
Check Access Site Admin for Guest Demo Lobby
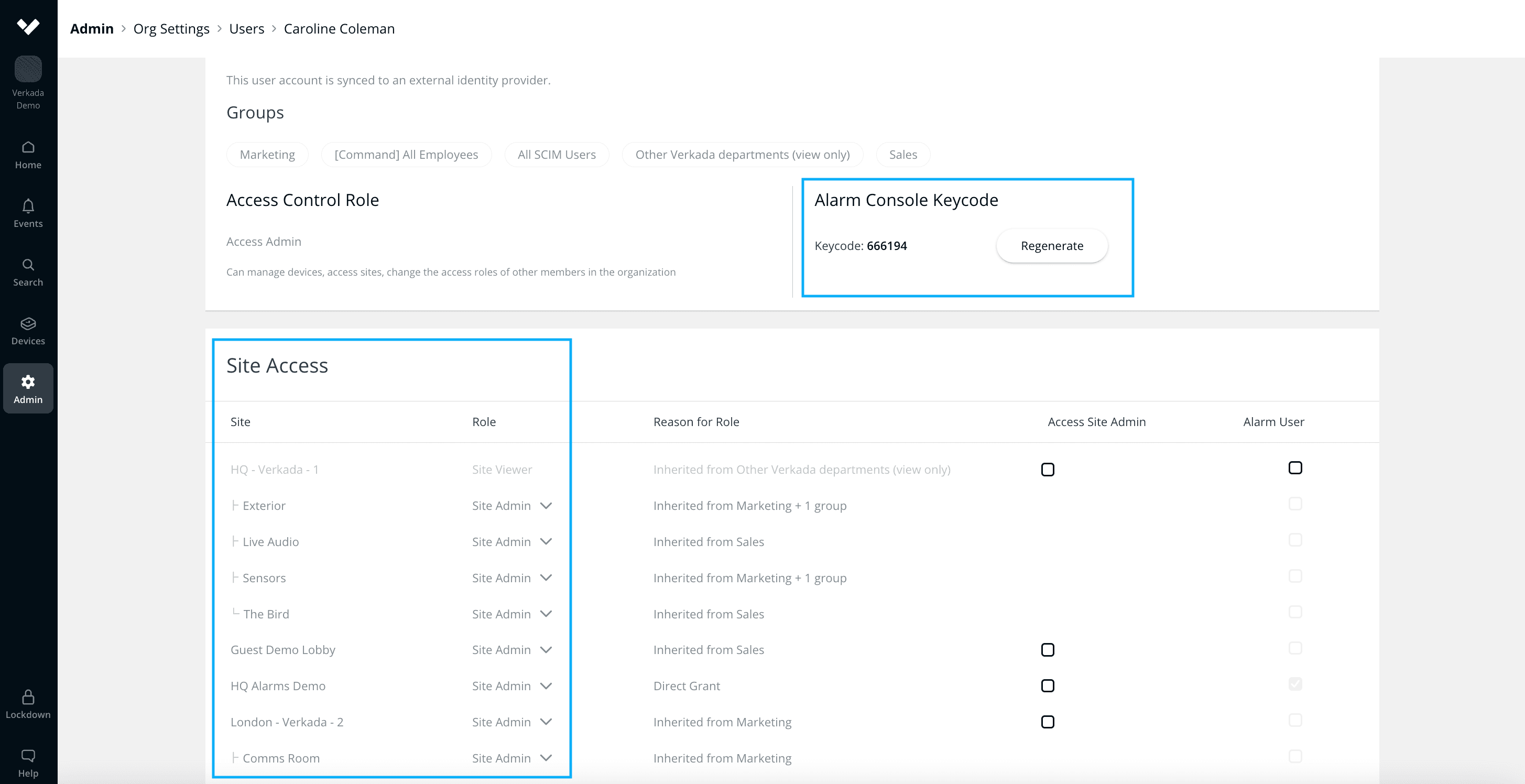(1047, 650)
